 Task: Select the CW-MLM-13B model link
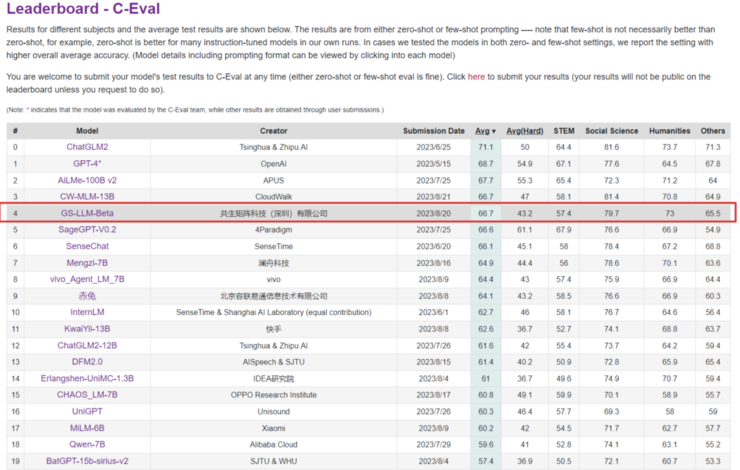(x=87, y=196)
